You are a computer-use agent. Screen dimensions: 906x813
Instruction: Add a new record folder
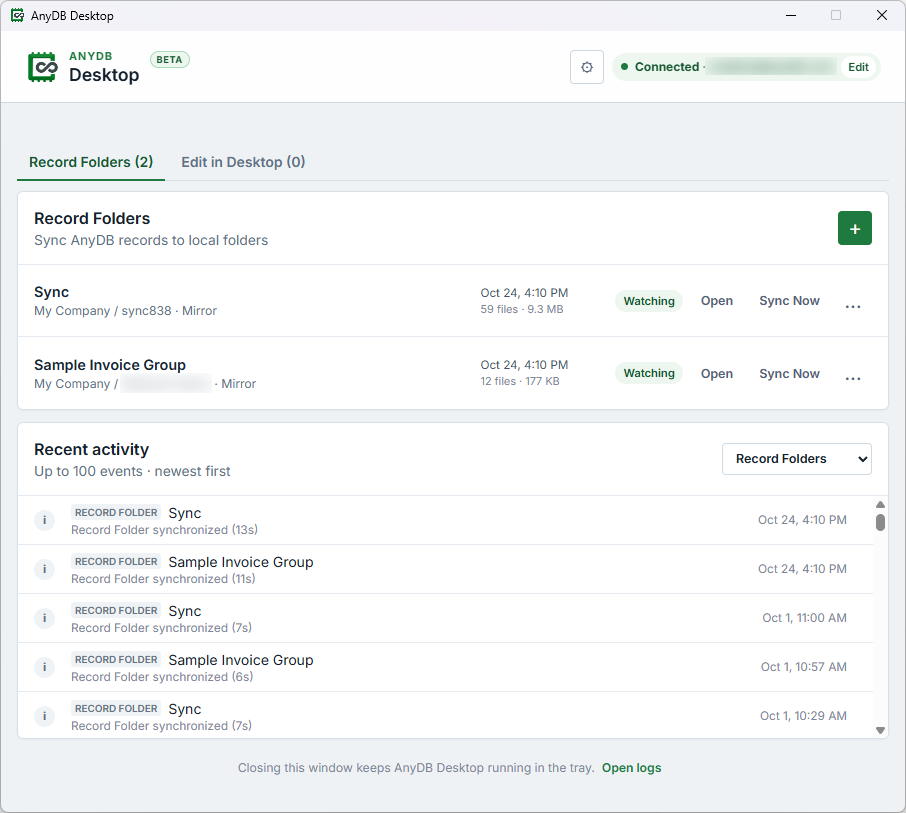click(855, 228)
